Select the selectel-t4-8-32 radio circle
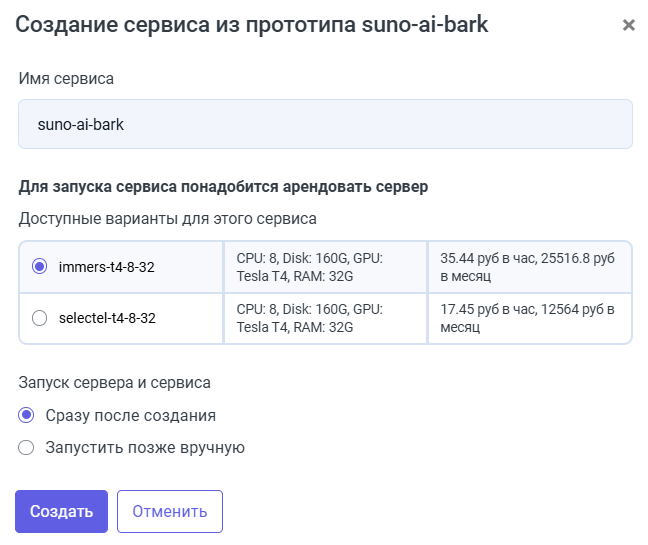Image resolution: width=648 pixels, height=545 pixels. 40,319
